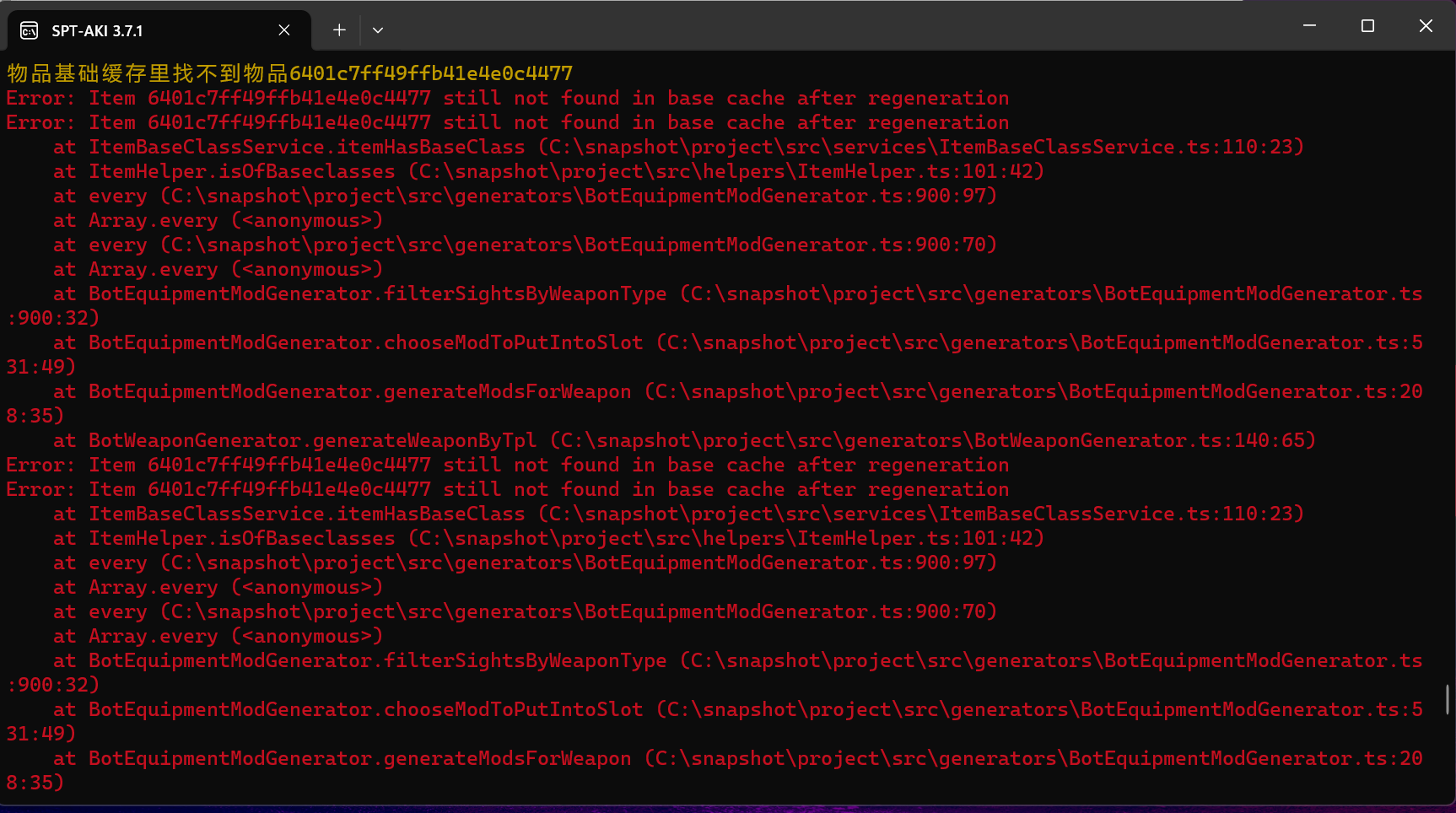Maximize the terminal window
This screenshot has width=1456, height=813.
[x=1367, y=26]
